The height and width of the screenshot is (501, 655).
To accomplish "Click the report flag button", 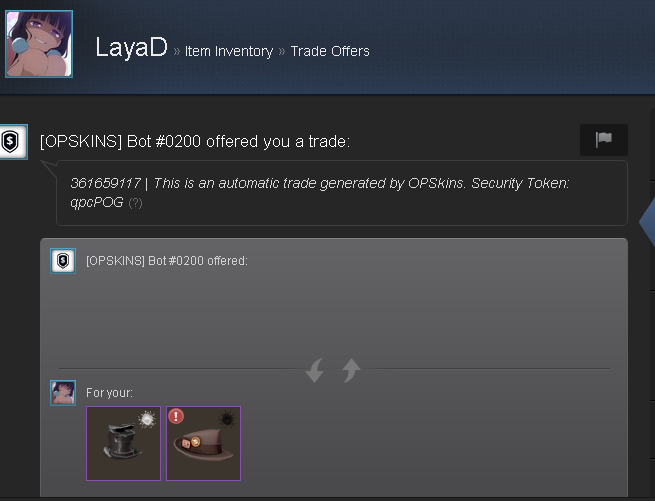I will pos(604,140).
